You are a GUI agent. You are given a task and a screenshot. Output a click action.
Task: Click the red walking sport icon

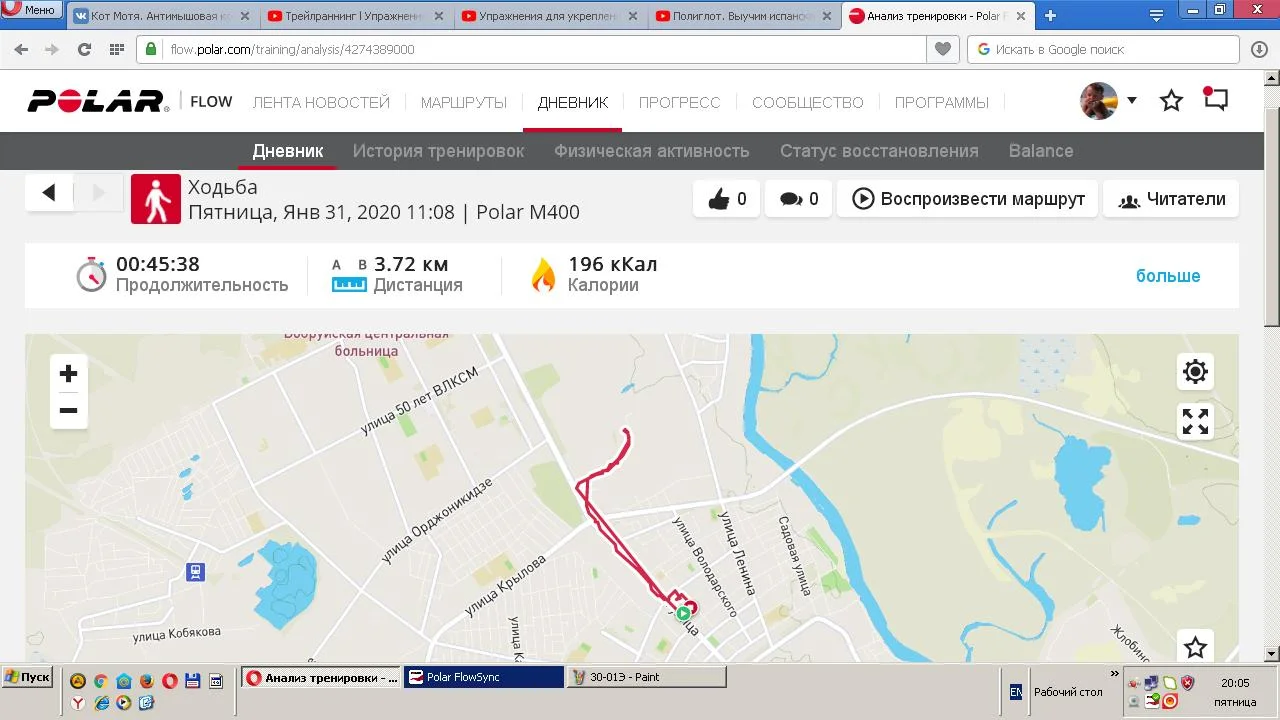(x=156, y=199)
